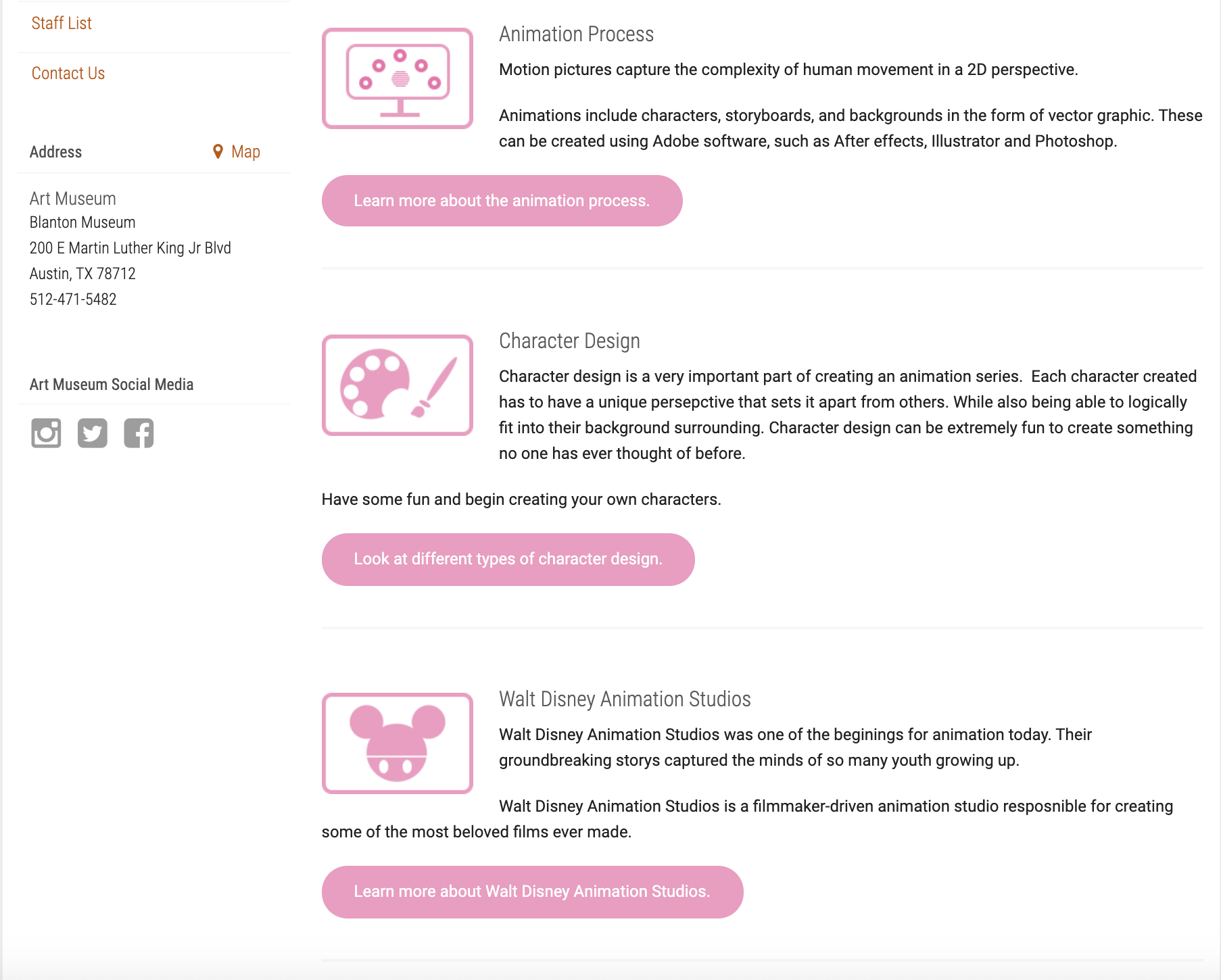
Task: Click the paint palette Character Design image
Action: click(x=398, y=385)
